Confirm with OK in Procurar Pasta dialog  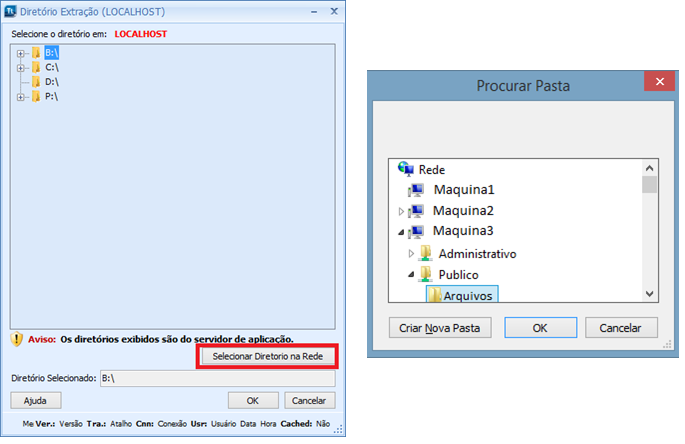pos(540,328)
